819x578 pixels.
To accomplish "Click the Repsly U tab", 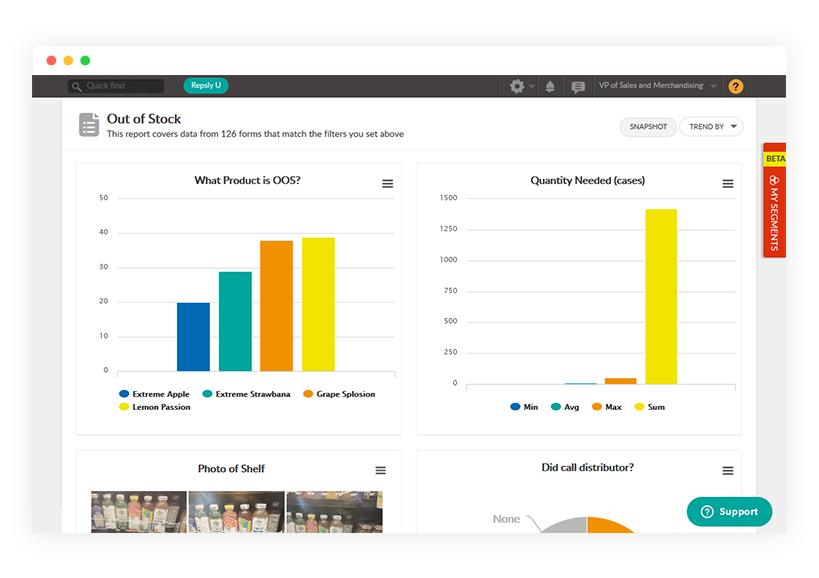I will [x=206, y=86].
